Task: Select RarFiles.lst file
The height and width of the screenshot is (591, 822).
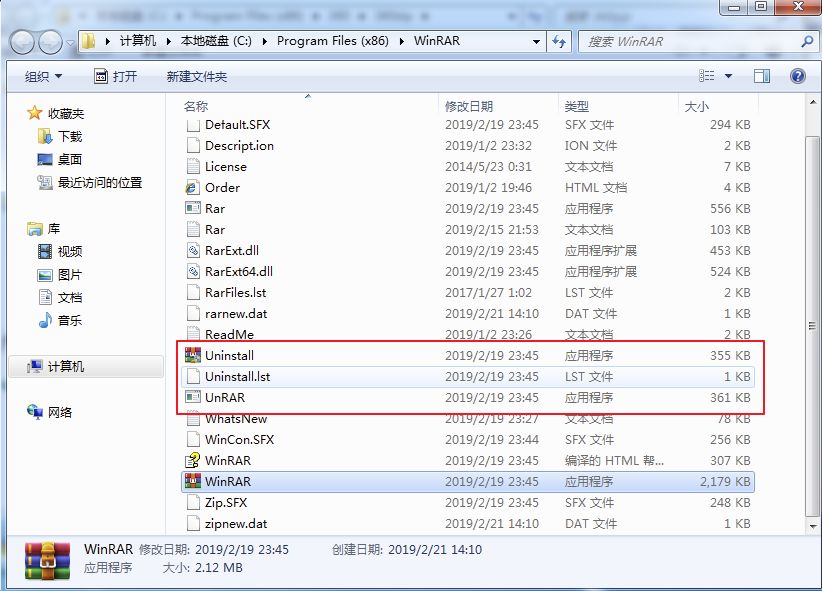Action: tap(468, 292)
